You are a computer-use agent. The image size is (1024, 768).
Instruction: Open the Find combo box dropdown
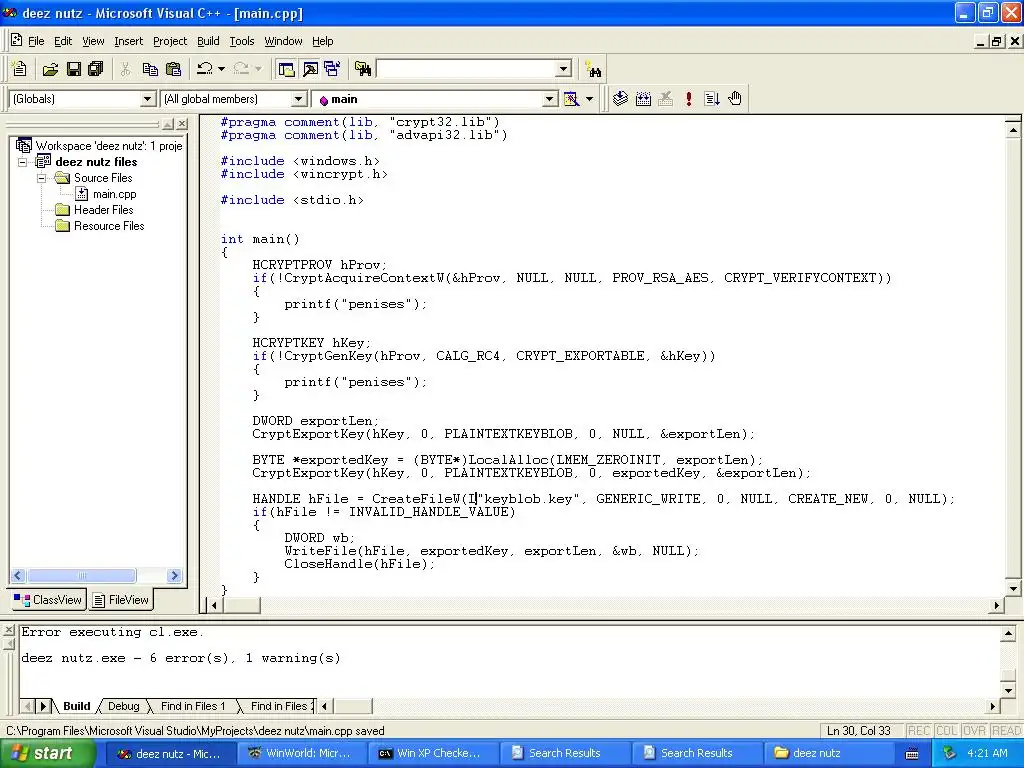pyautogui.click(x=564, y=69)
